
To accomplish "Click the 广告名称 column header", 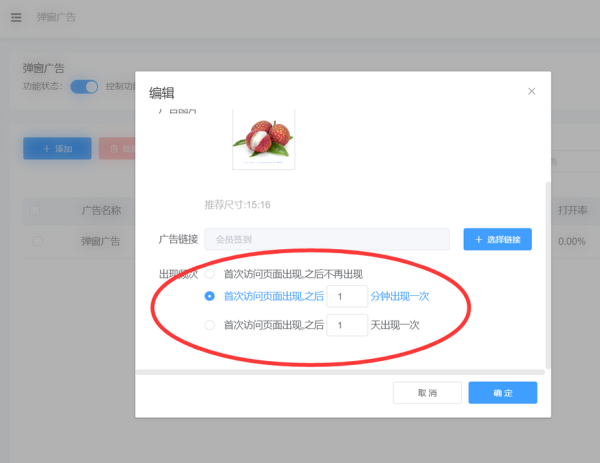I will click(x=101, y=211).
